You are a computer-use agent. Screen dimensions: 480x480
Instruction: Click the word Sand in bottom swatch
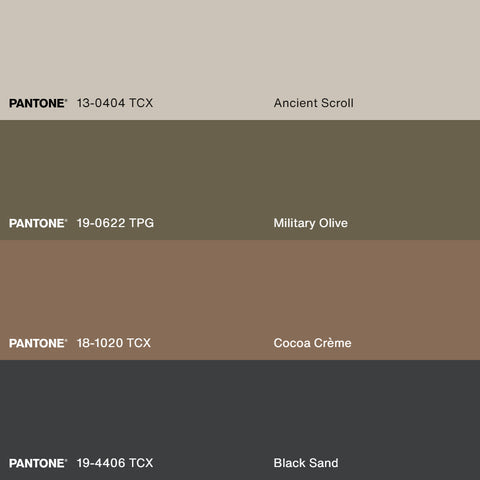(324, 463)
